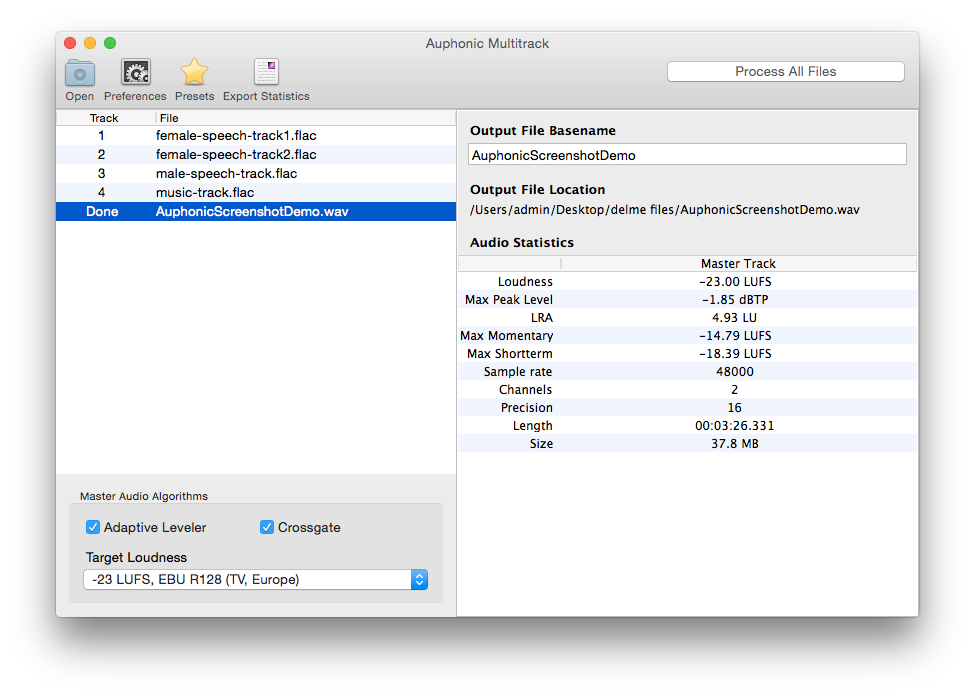Viewport: 975px width, 697px height.
Task: Click the Max Momentary -14.79 LUFS value
Action: (x=735, y=336)
